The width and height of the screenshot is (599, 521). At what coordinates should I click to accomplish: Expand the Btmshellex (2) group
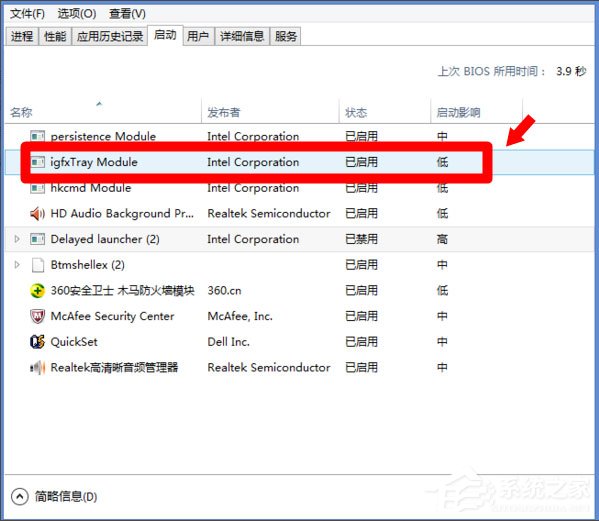[x=17, y=265]
